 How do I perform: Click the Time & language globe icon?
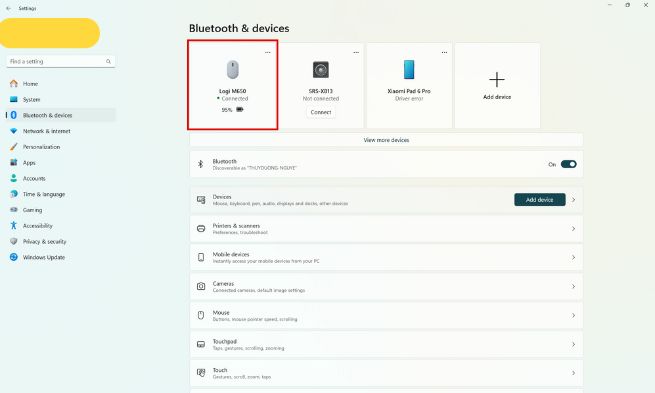click(14, 194)
